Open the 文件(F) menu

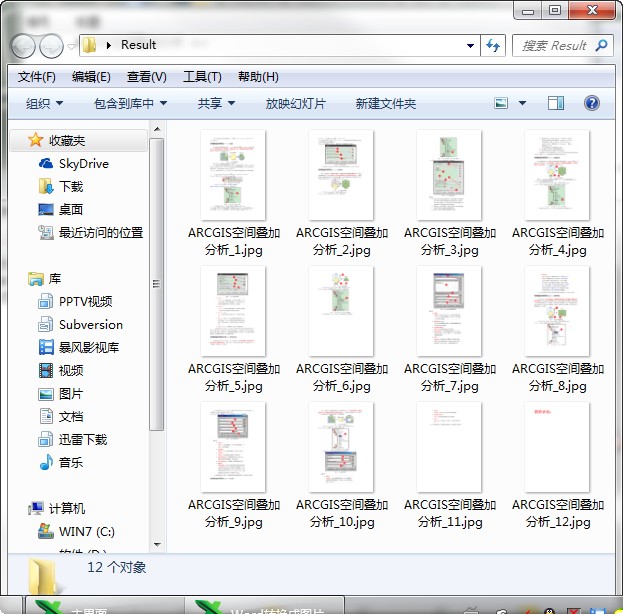[36, 77]
